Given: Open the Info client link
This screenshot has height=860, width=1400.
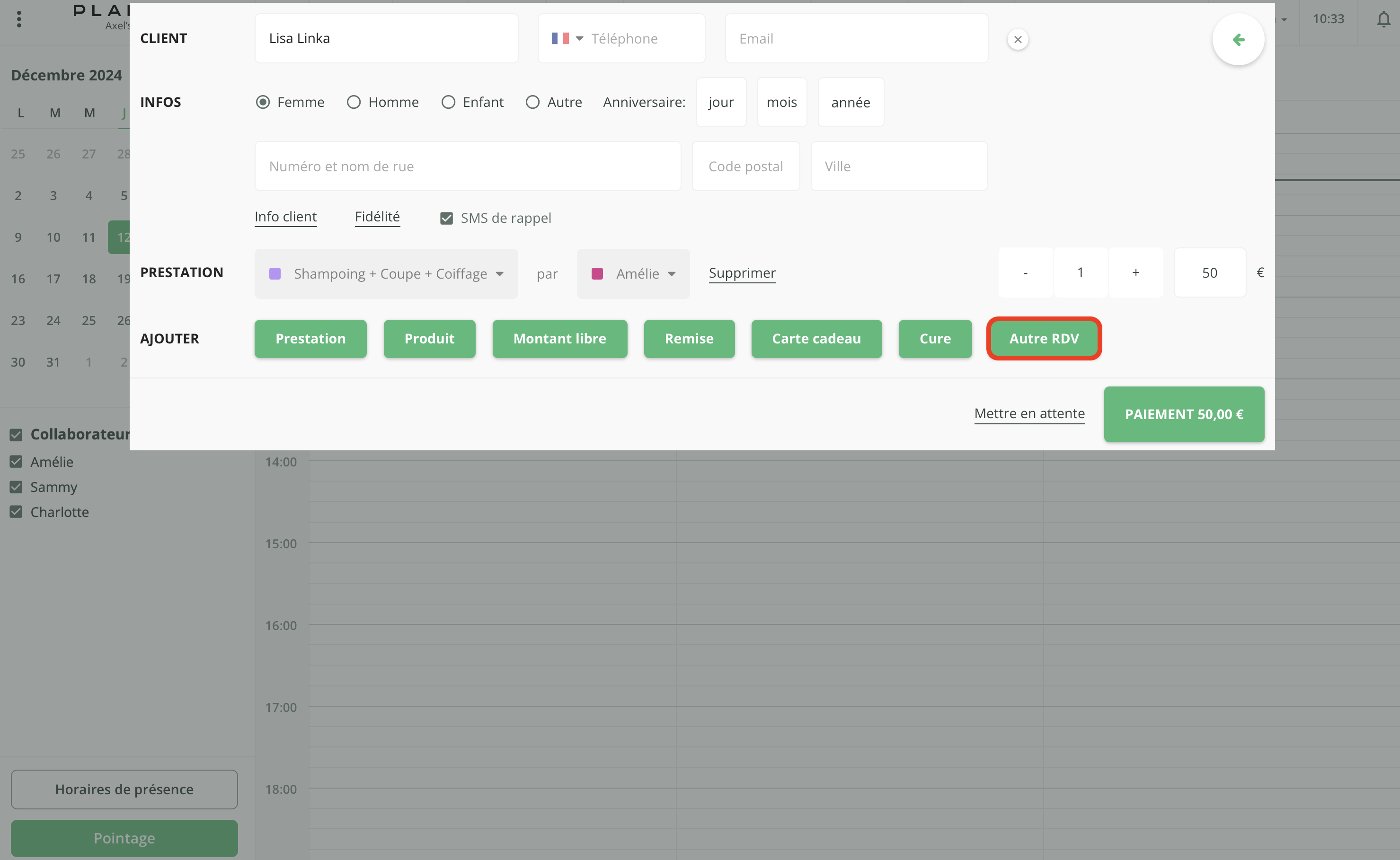Looking at the screenshot, I should tap(285, 217).
